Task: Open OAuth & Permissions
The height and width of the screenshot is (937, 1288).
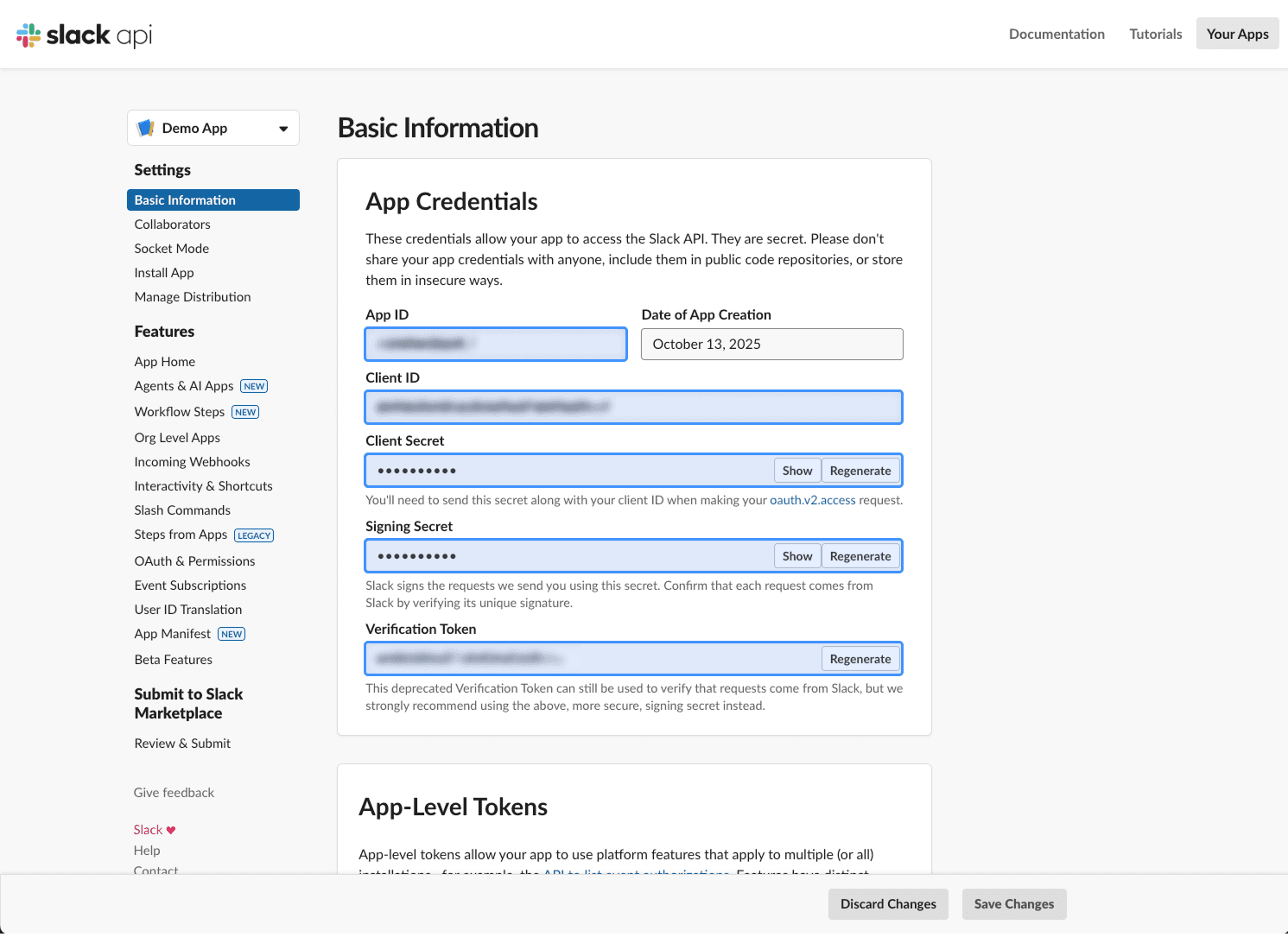Action: [x=194, y=560]
